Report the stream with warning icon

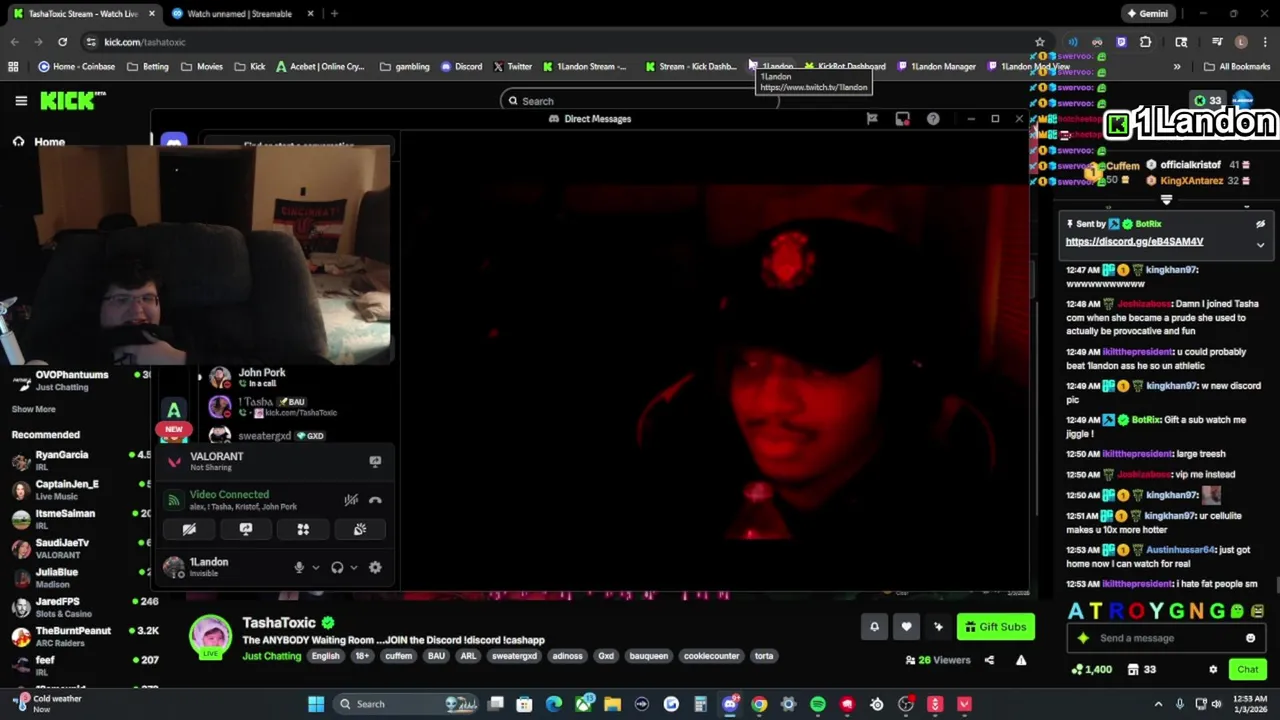[1021, 660]
